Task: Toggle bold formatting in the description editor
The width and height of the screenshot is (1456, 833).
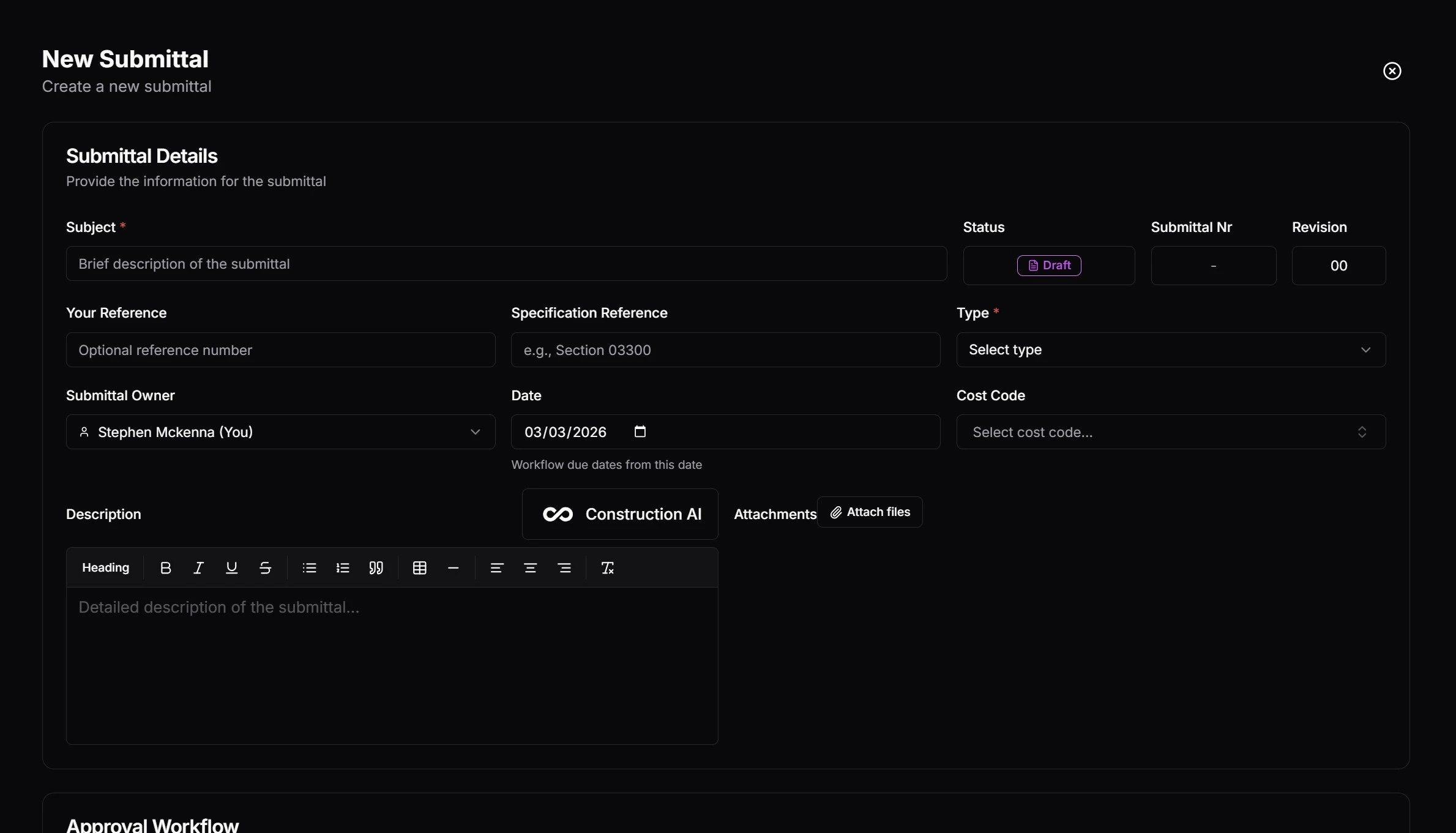Action: tap(165, 568)
